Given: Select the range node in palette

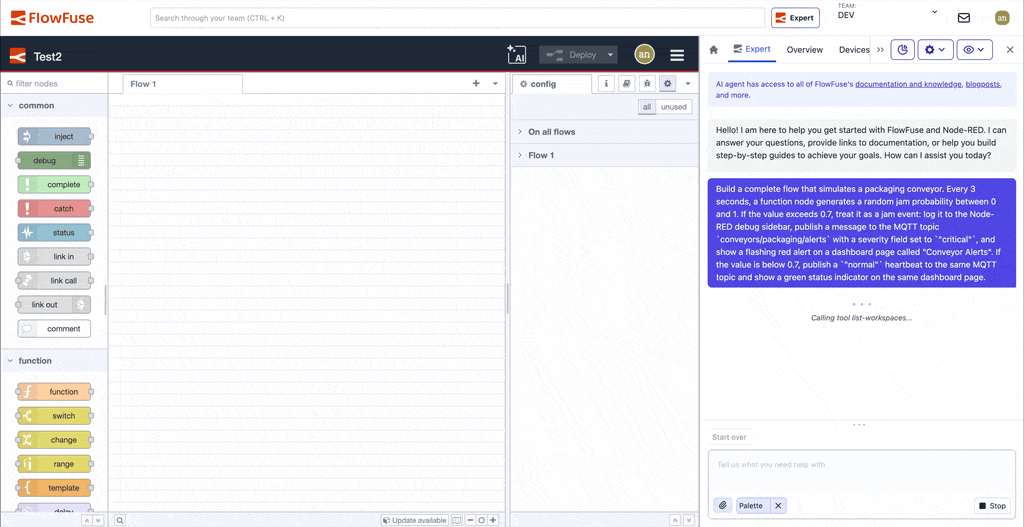Looking at the screenshot, I should pos(54,464).
